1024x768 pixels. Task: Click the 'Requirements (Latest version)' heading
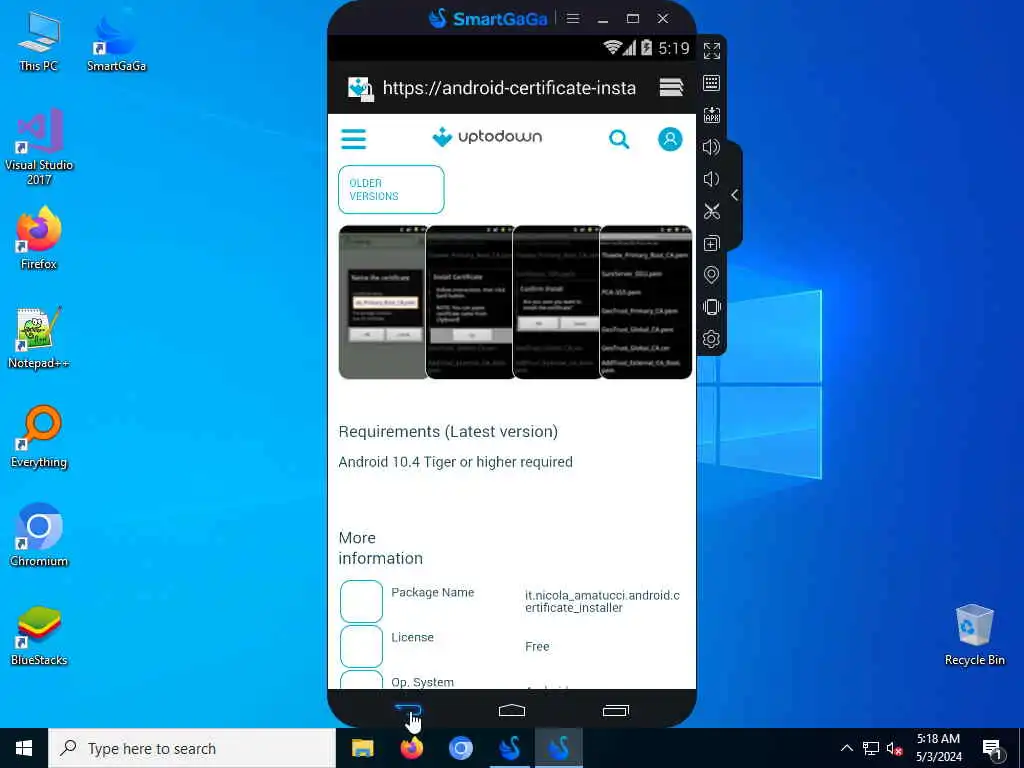pyautogui.click(x=448, y=432)
